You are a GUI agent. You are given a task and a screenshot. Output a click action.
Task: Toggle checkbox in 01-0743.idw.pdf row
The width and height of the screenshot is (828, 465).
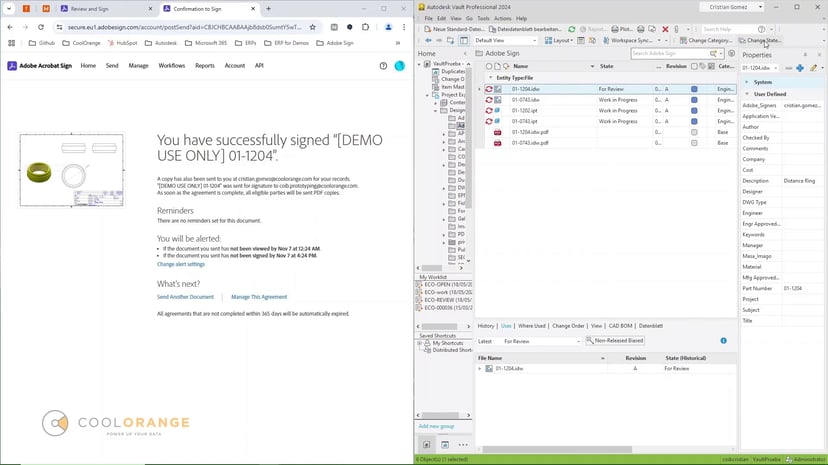coord(694,143)
